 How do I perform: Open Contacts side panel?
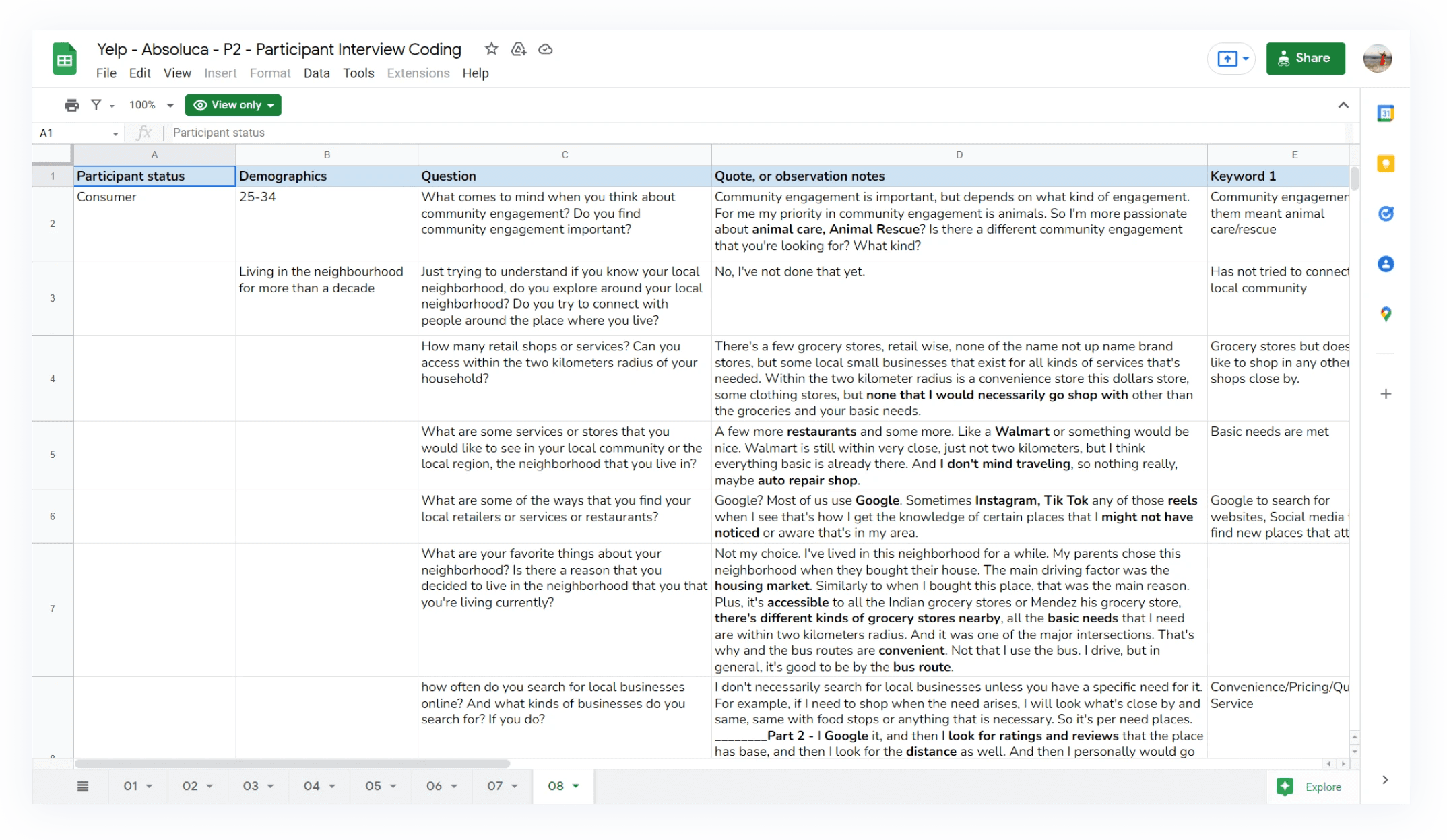[1386, 264]
